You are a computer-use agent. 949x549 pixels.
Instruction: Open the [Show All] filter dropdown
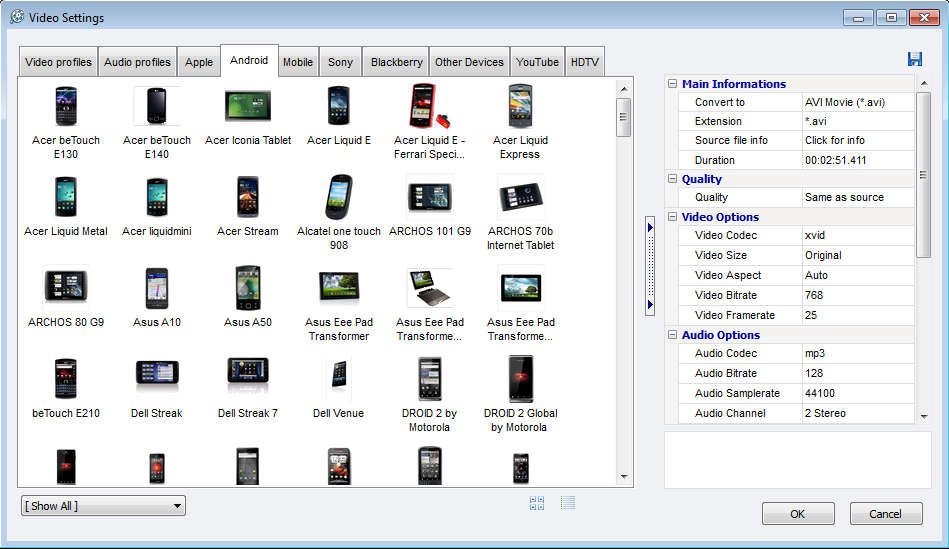click(103, 506)
